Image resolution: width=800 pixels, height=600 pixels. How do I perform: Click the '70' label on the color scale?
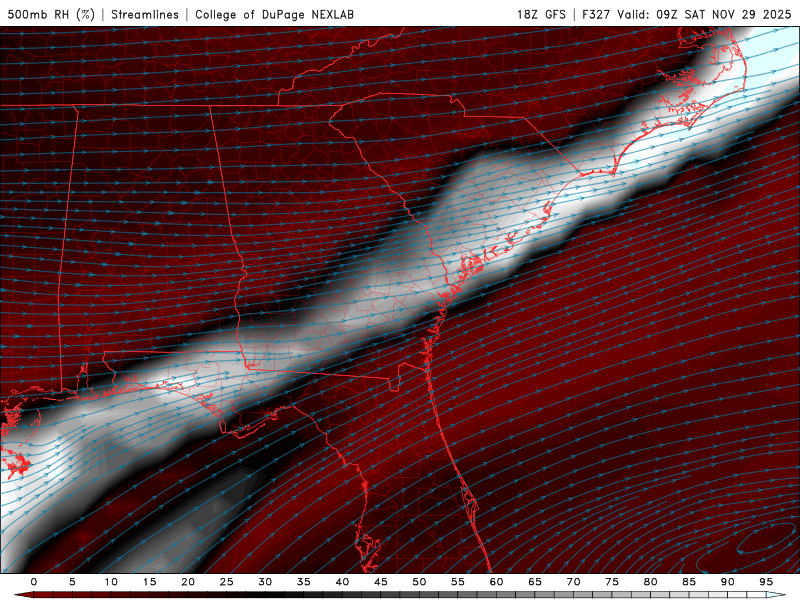tap(573, 582)
